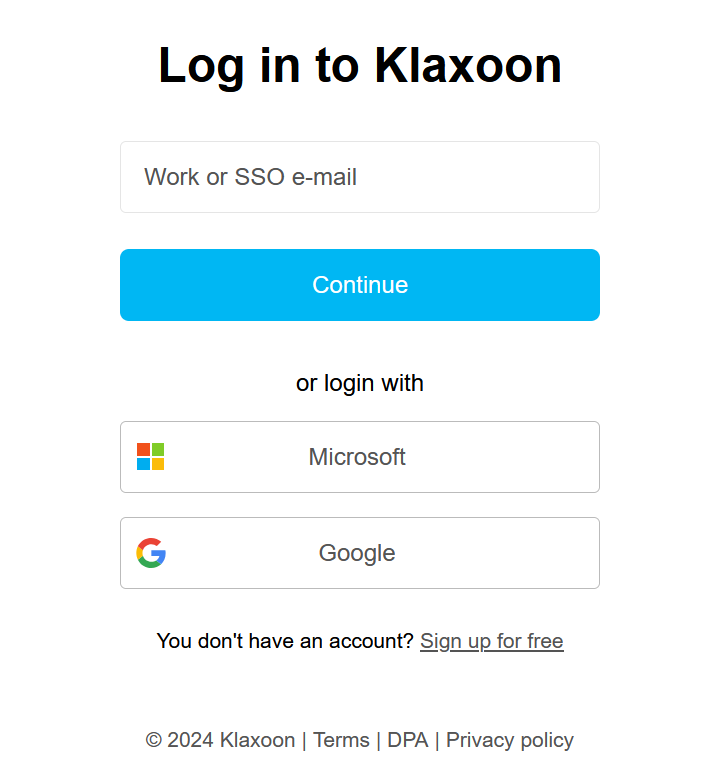Click "You don't have an account?" text
Viewport: 712px width, 782px height.
click(285, 641)
